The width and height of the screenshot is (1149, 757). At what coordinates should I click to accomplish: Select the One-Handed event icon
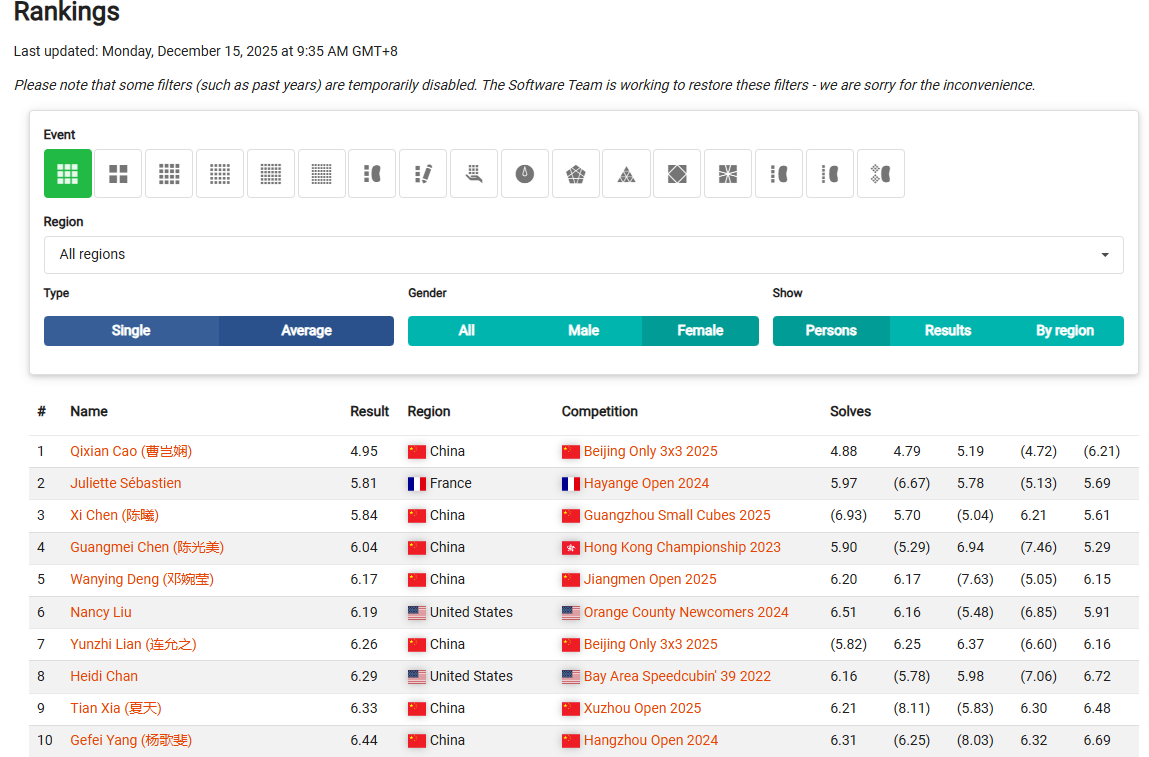tap(474, 174)
